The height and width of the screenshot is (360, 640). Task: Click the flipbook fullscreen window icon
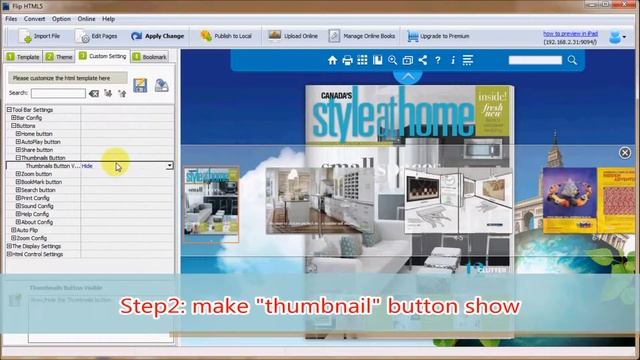click(407, 60)
